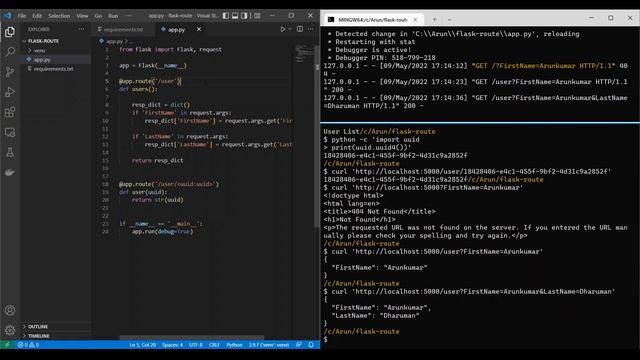Open the Selection menu
The height and width of the screenshot is (360, 640).
pos(59,16)
